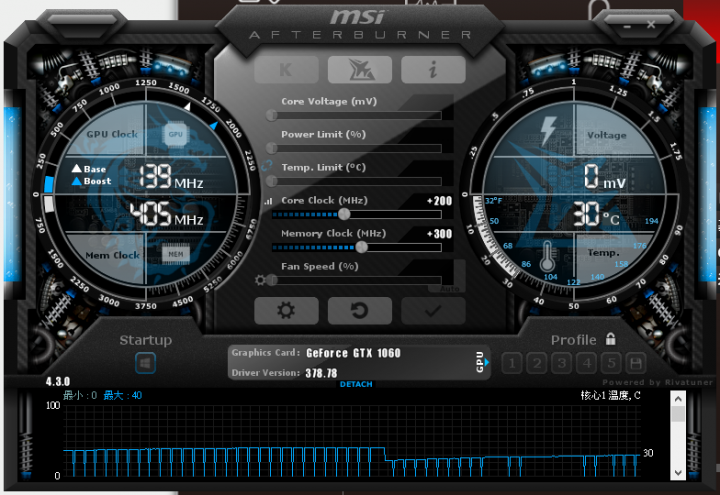720x495 pixels.
Task: Open the information i button
Action: 433,70
